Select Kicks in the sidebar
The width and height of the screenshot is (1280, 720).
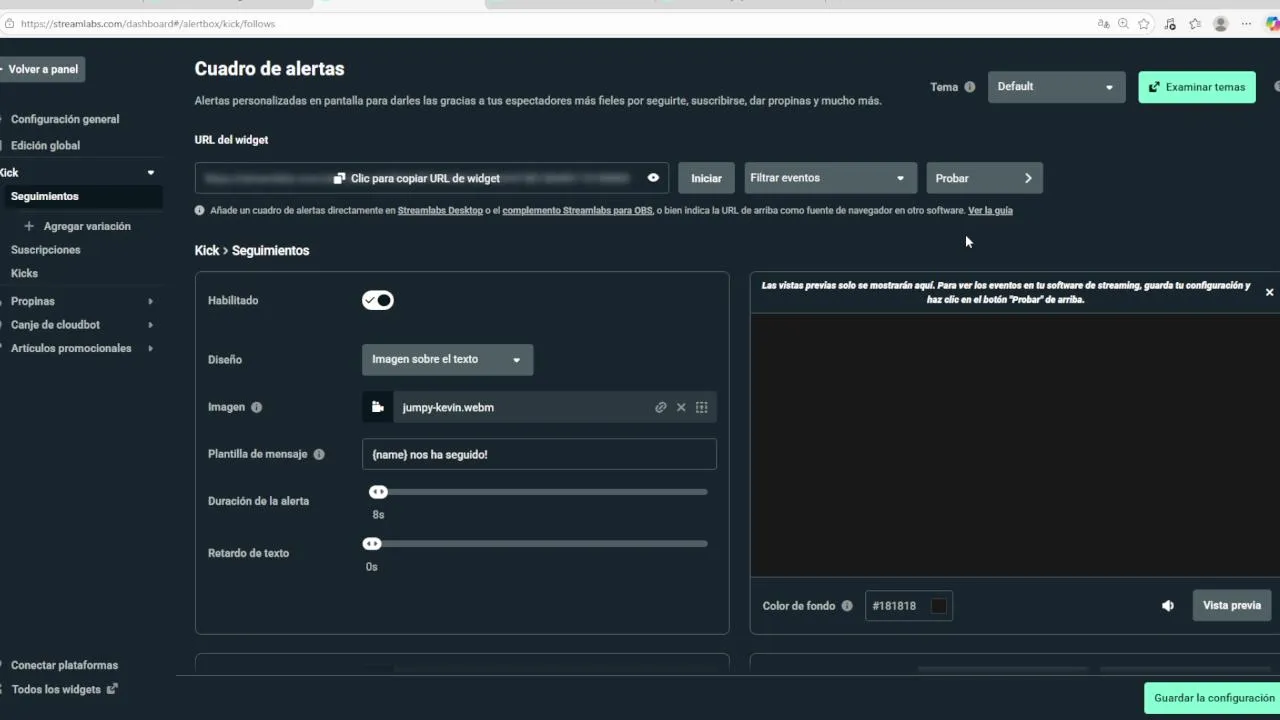[24, 273]
